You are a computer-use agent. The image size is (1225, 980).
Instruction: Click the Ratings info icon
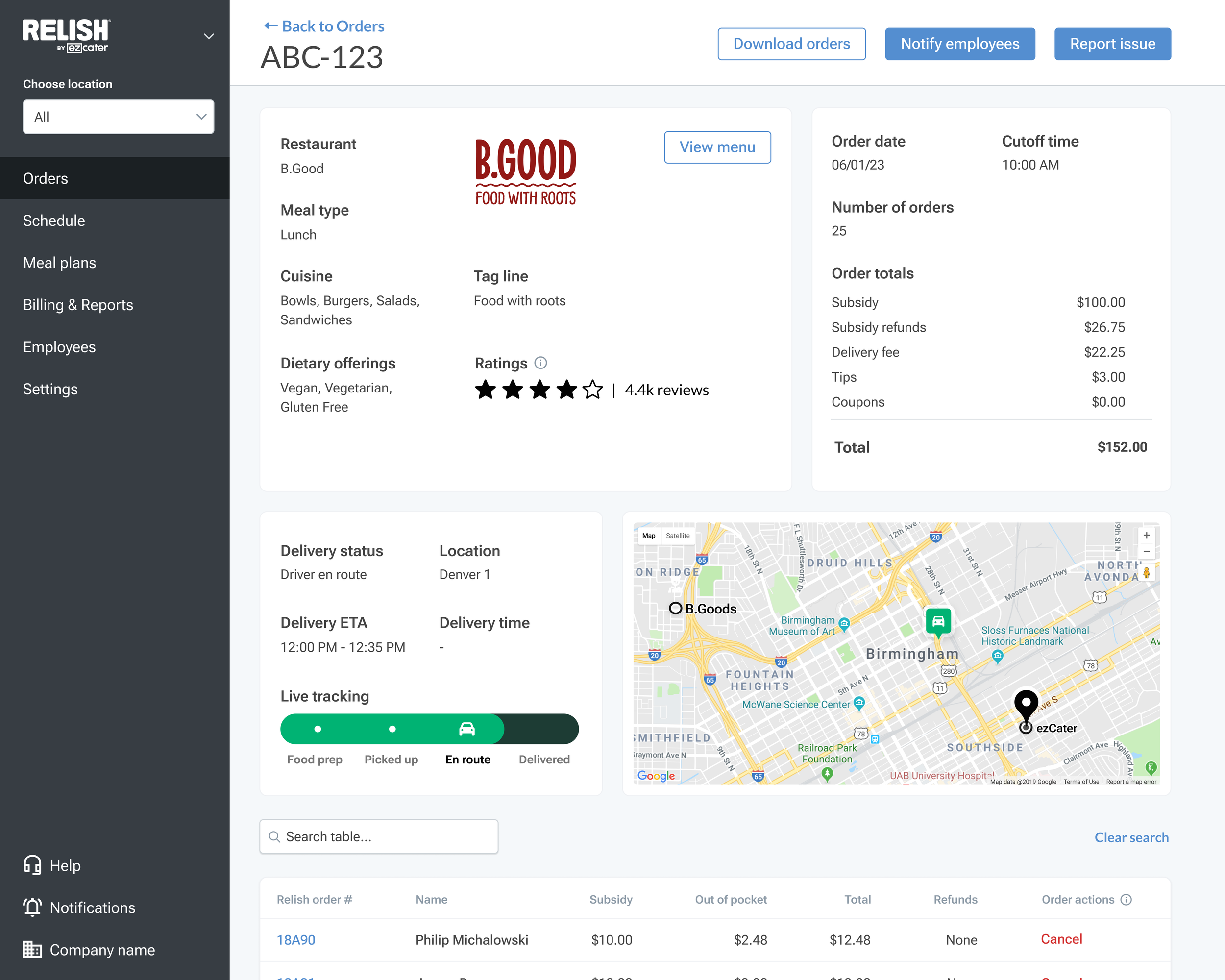(x=540, y=363)
